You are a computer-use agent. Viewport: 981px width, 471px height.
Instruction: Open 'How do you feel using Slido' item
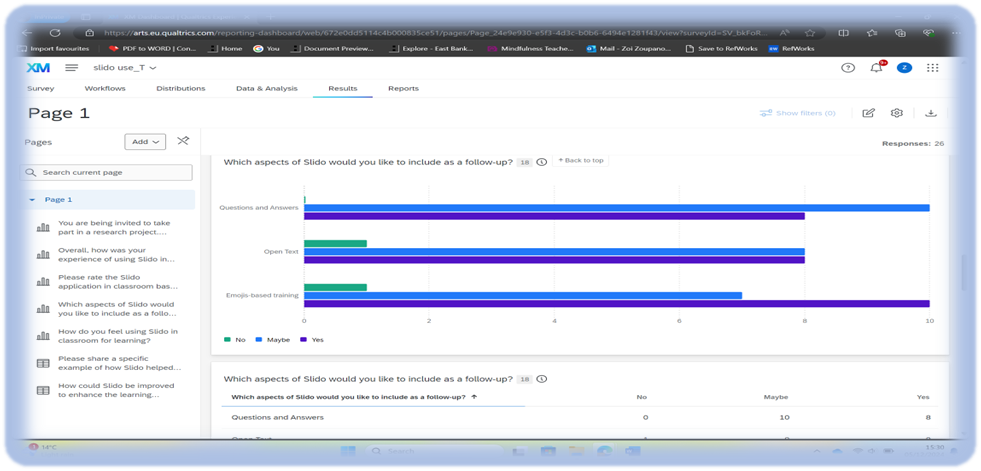click(x=118, y=336)
